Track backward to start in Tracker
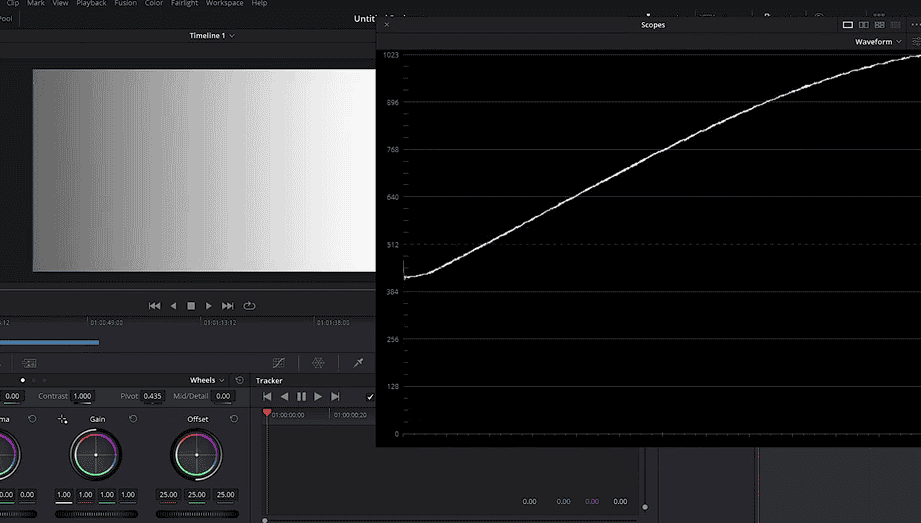The width and height of the screenshot is (921, 523). coord(267,397)
